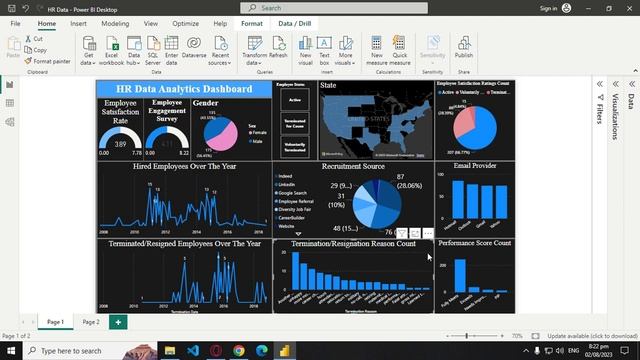This screenshot has height=360, width=640.
Task: Select the Insert ribbon tab
Action: [78, 24]
